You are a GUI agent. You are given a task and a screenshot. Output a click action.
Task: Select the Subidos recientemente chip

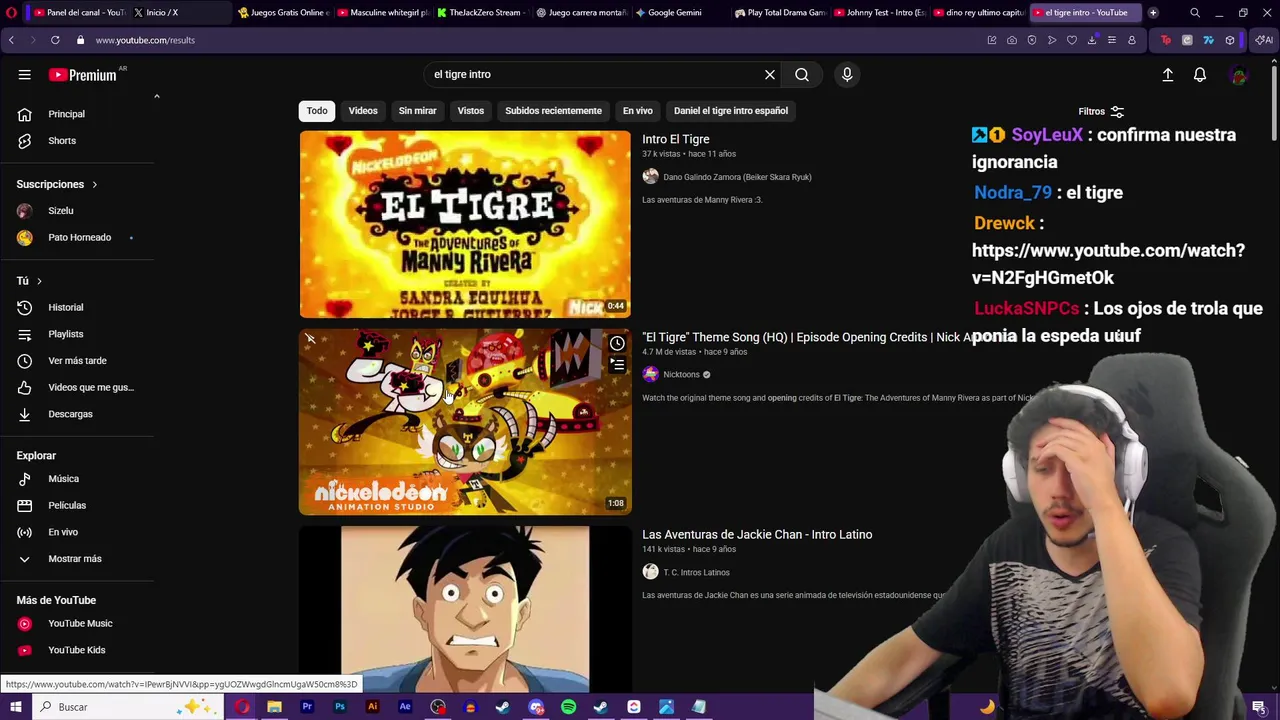553,111
